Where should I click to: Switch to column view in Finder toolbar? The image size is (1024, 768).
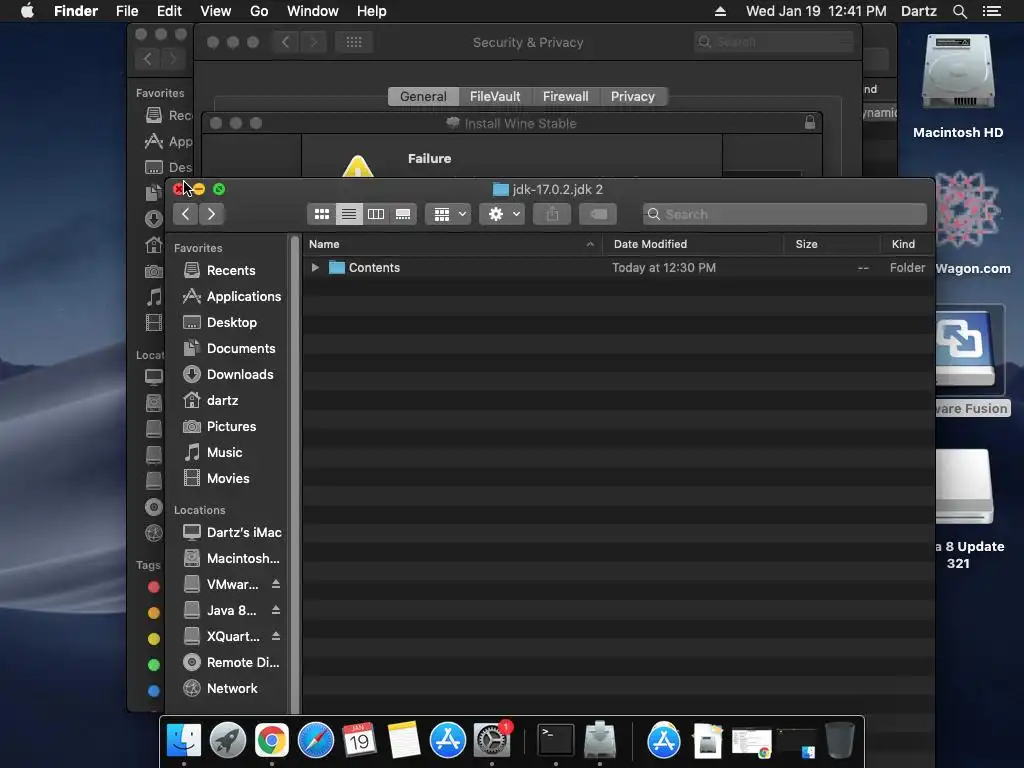tap(376, 214)
